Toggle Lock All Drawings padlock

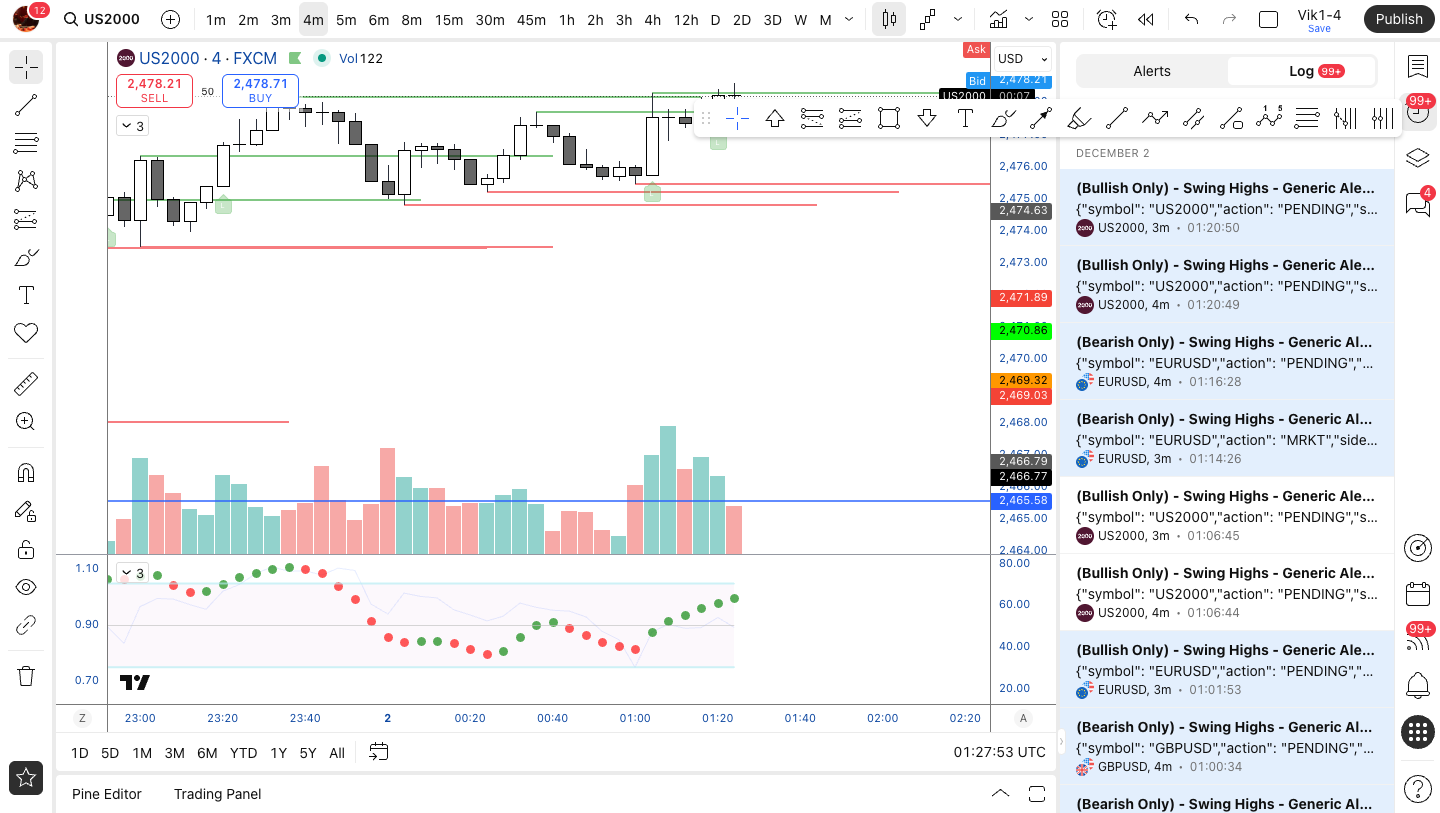[26, 549]
